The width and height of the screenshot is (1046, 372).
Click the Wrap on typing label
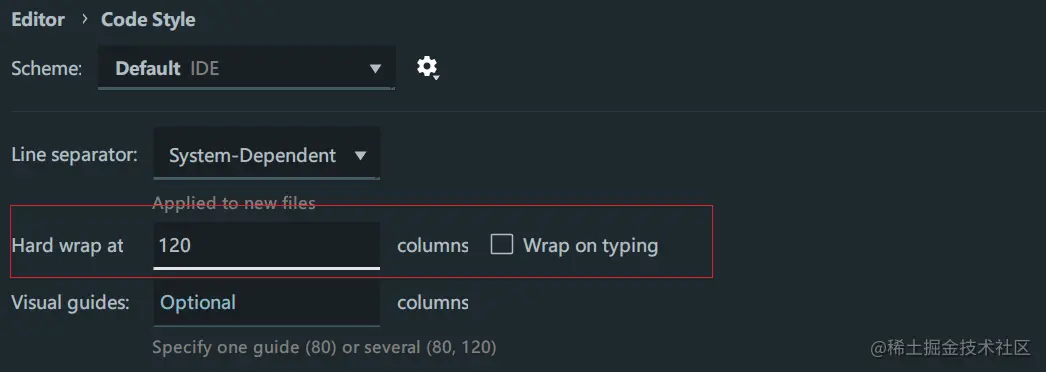tap(590, 246)
